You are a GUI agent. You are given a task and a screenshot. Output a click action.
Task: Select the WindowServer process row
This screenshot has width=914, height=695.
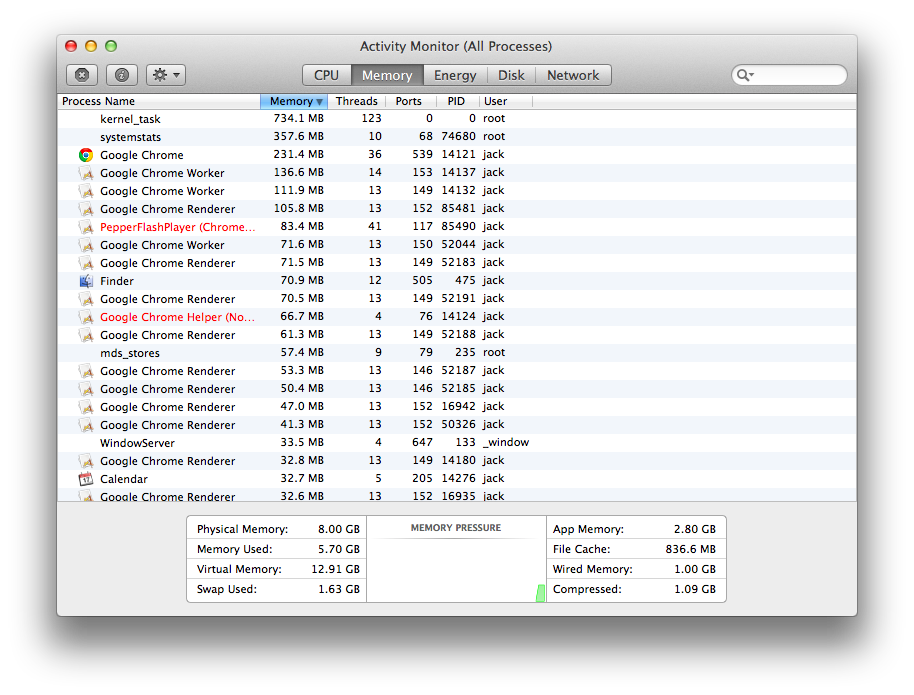457,443
